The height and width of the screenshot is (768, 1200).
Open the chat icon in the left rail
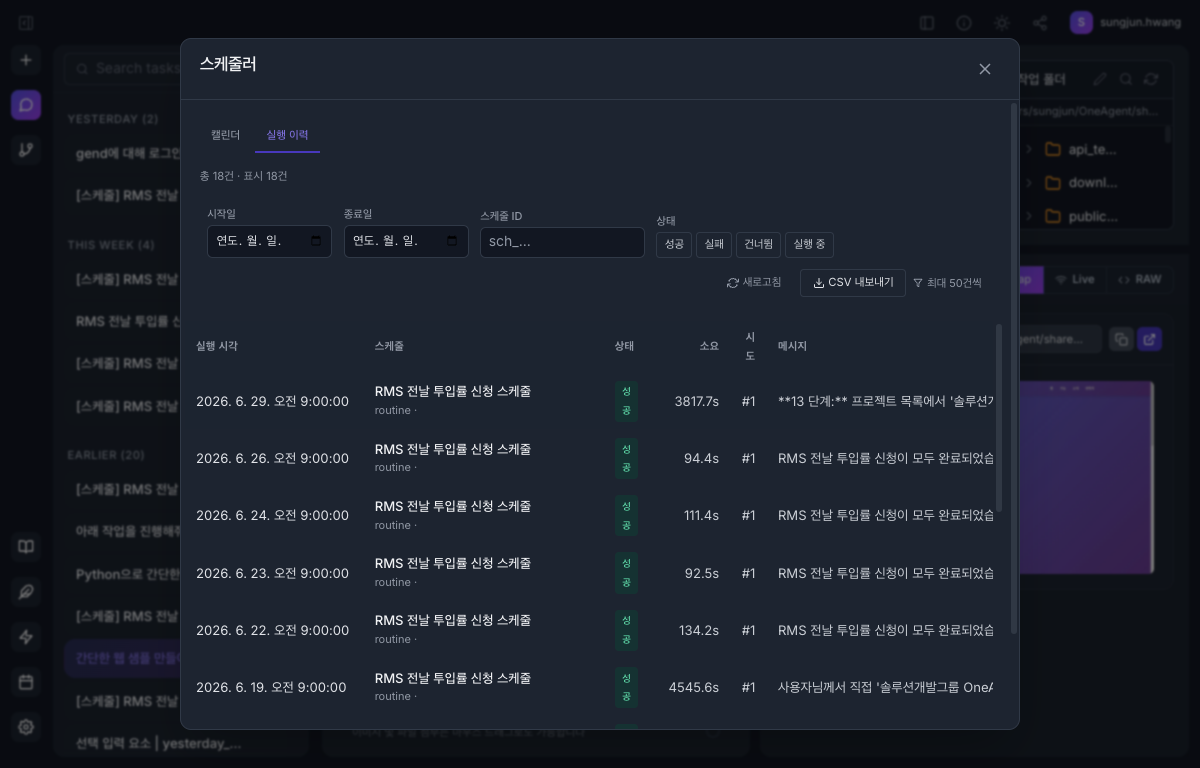(x=26, y=104)
